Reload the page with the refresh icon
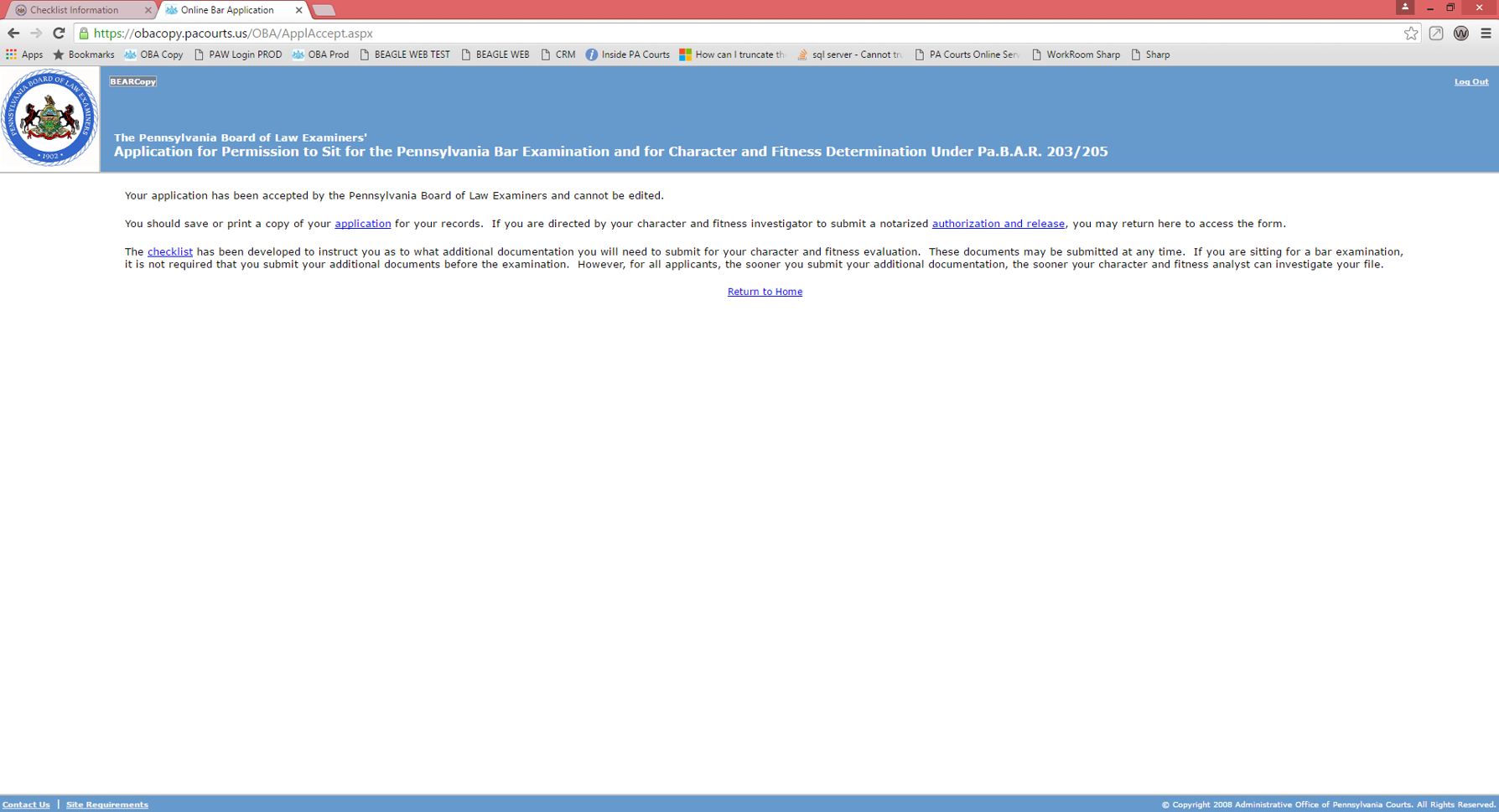Screen dimensions: 1499x812 click(59, 34)
